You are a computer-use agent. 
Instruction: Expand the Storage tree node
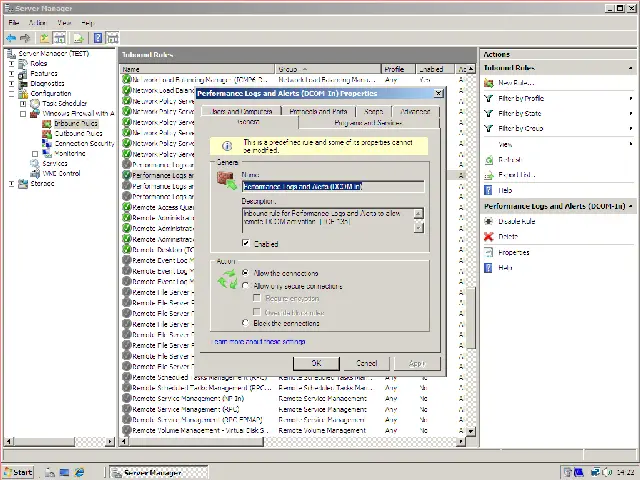click(11, 184)
